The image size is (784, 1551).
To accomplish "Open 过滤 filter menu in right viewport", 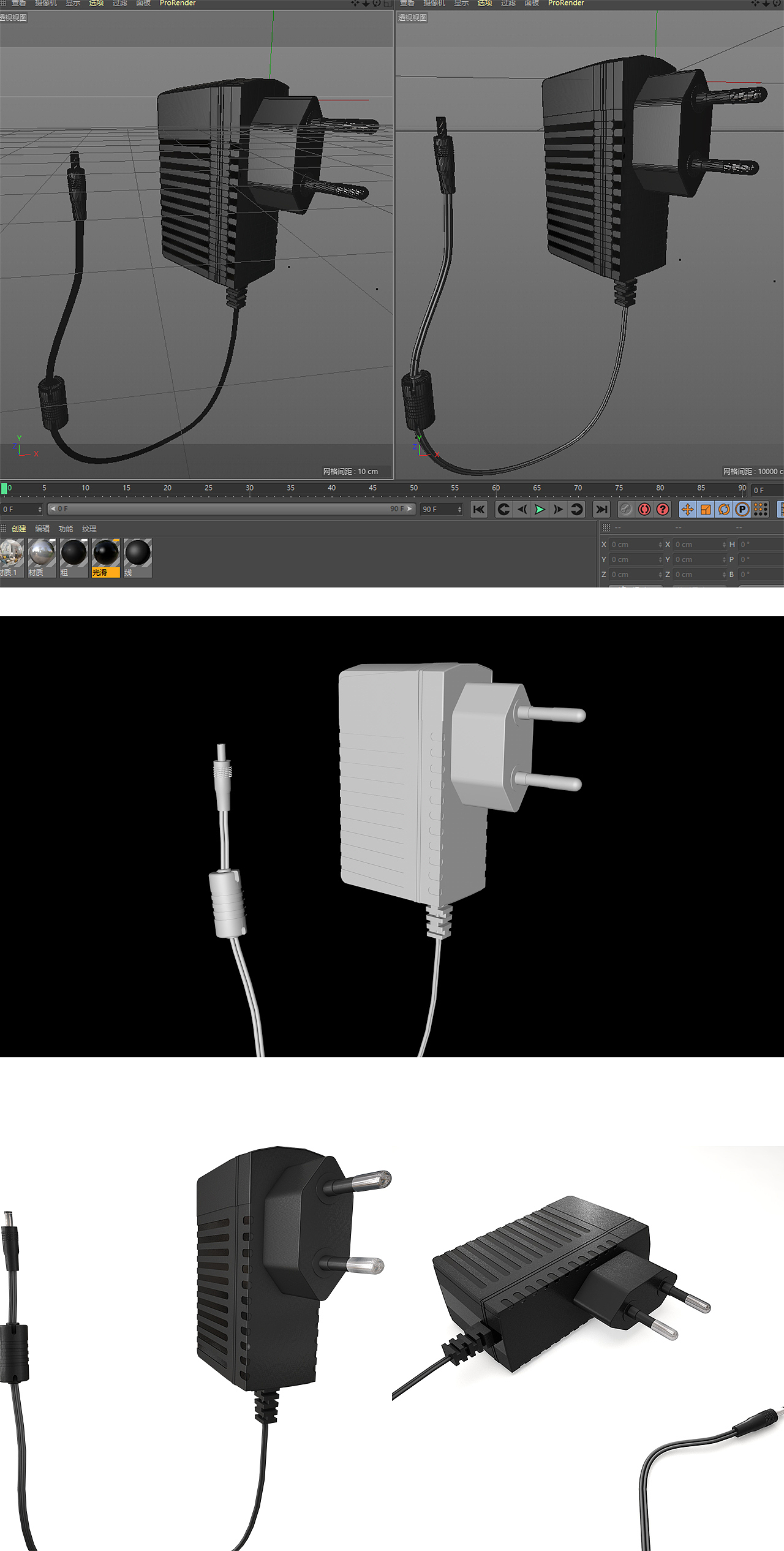I will pyautogui.click(x=508, y=3).
